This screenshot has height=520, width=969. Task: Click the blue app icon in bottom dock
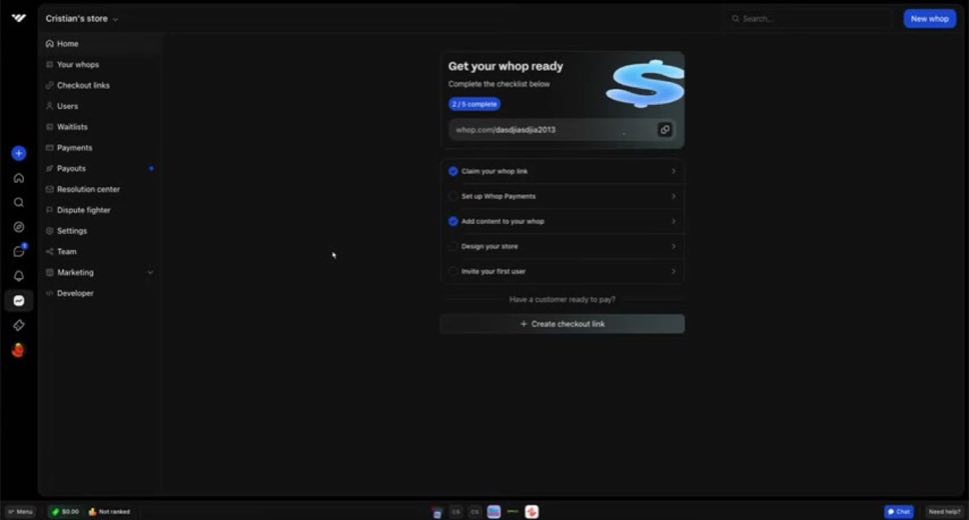click(493, 511)
